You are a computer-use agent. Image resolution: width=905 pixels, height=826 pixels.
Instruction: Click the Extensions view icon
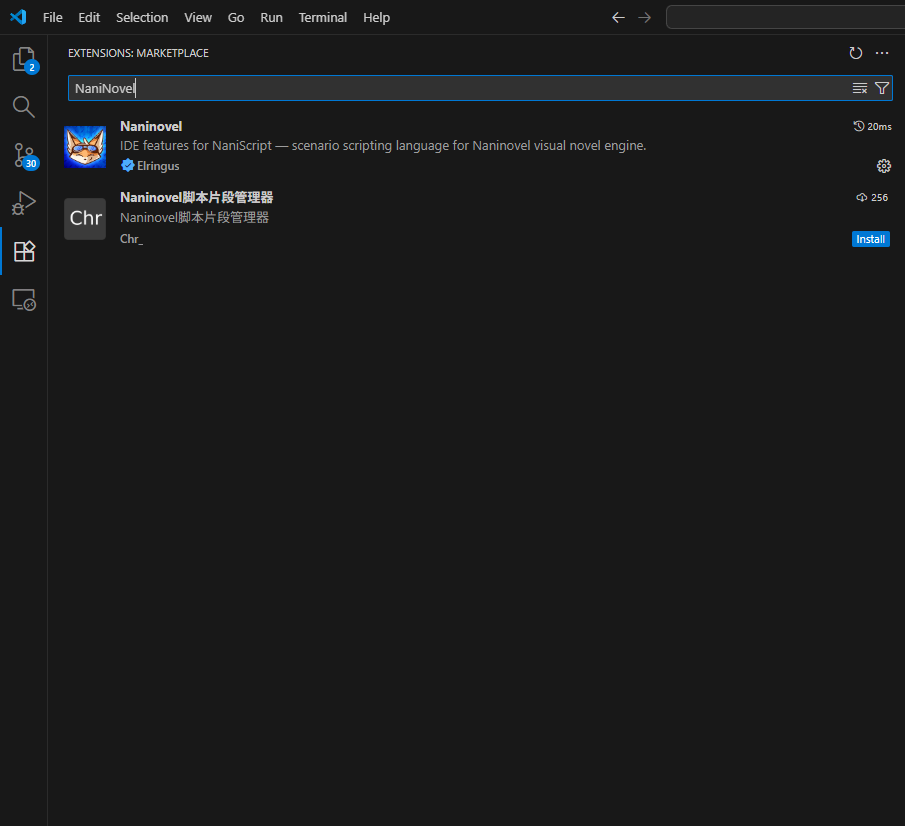(x=24, y=251)
